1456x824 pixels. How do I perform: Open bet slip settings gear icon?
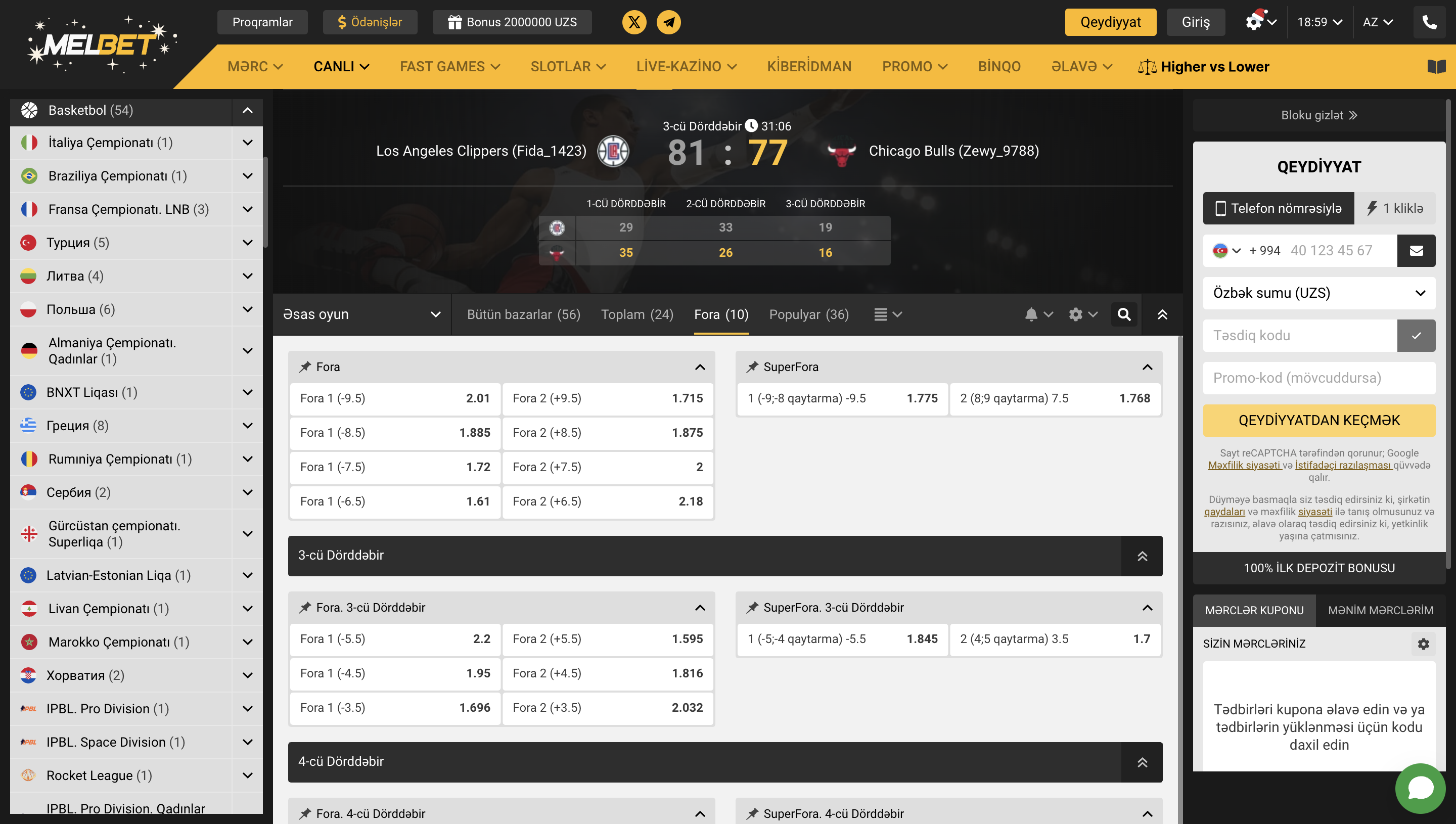1423,644
